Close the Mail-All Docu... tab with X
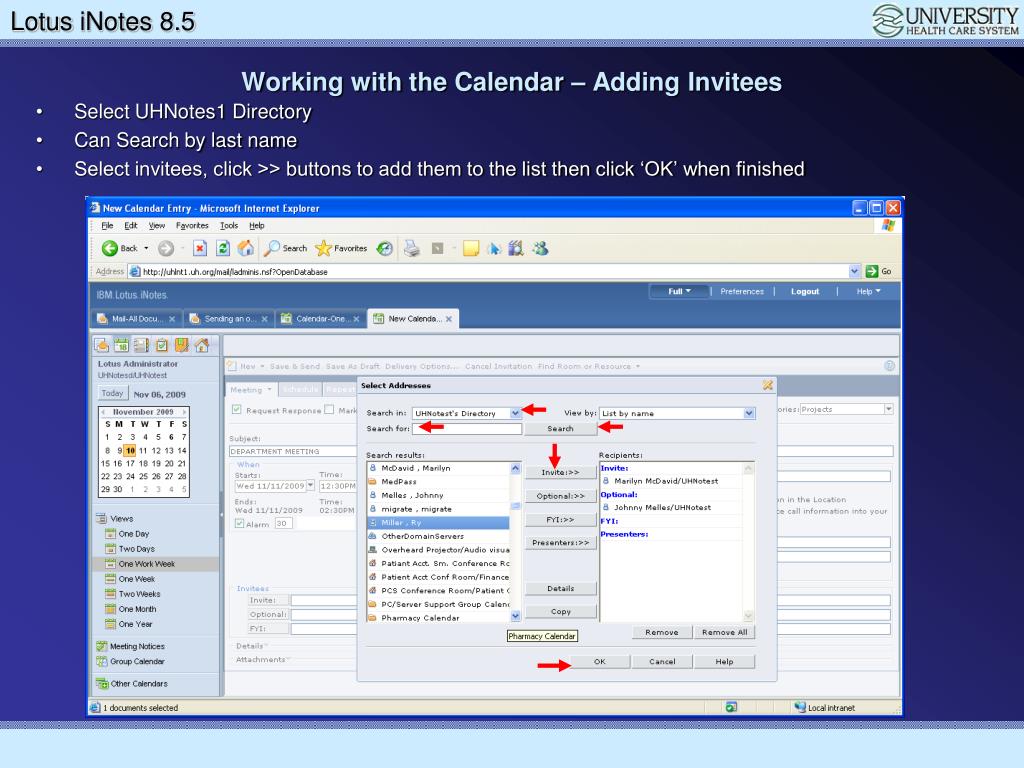Screen dimensions: 1024x768 tap(172, 319)
